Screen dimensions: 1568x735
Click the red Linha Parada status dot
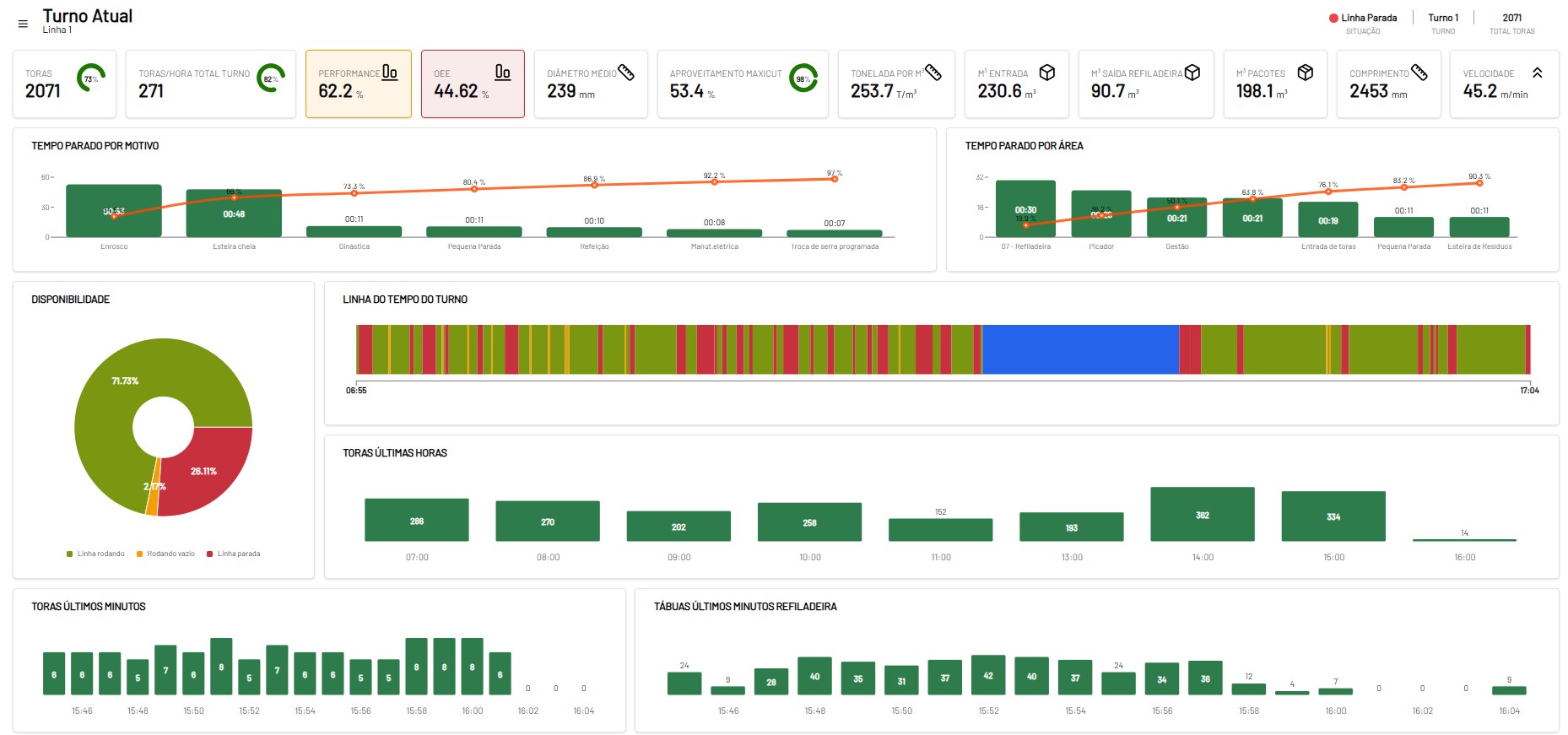1333,18
